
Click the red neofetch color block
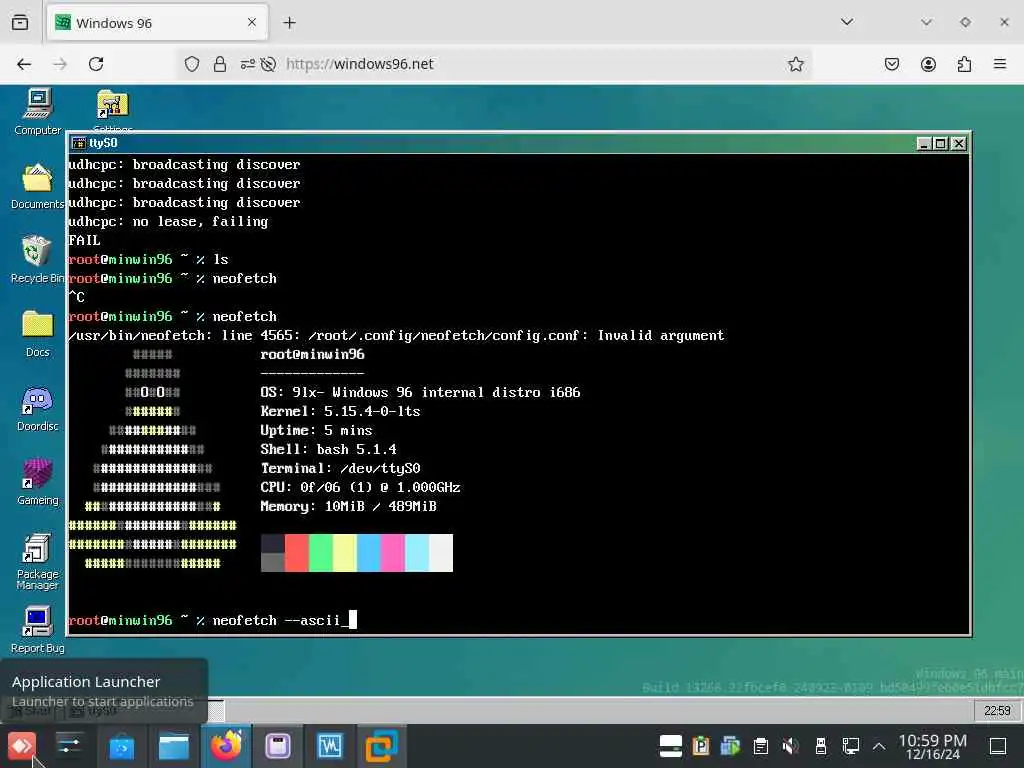(x=296, y=553)
